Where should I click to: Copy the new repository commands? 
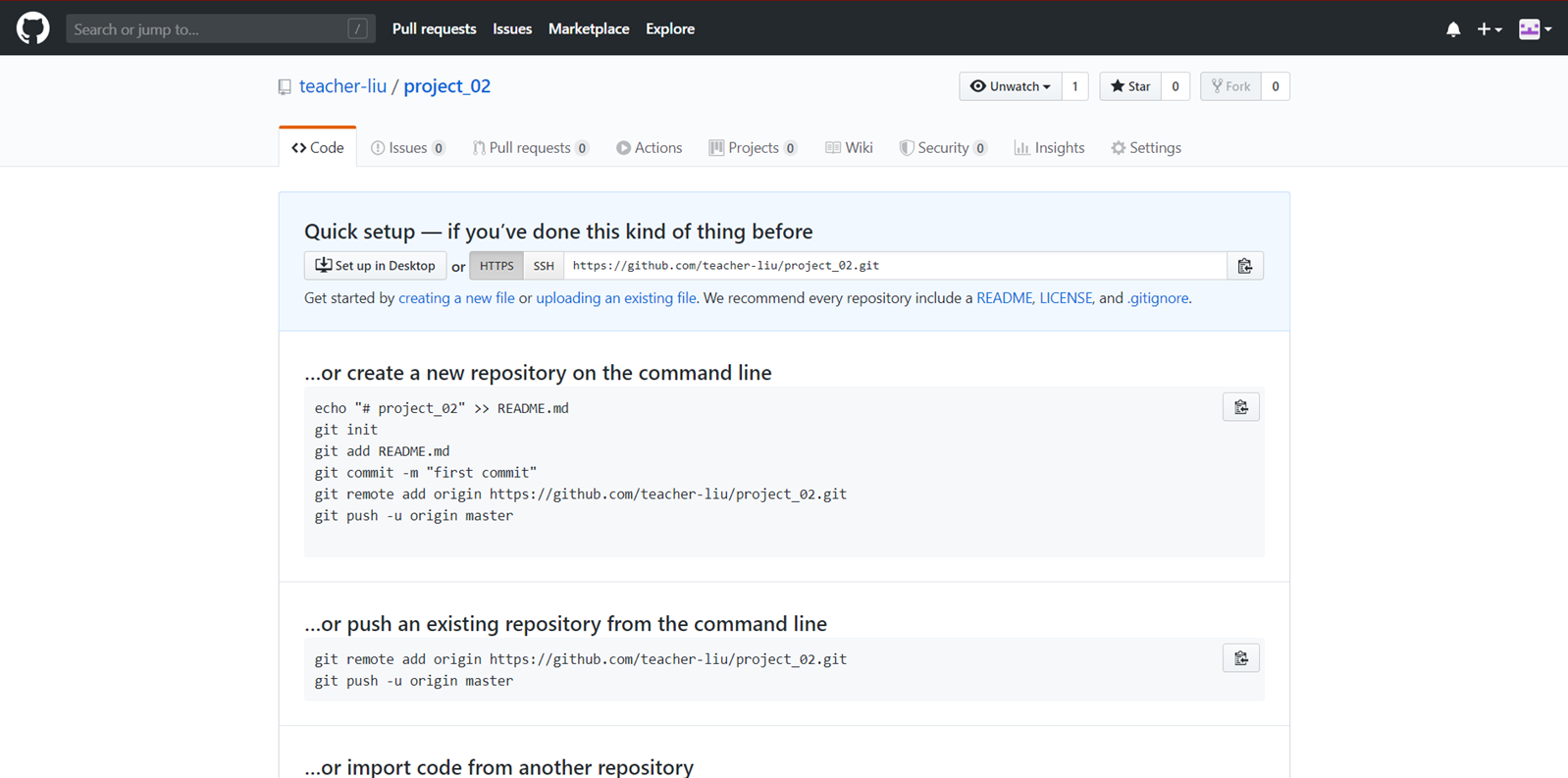pos(1240,407)
